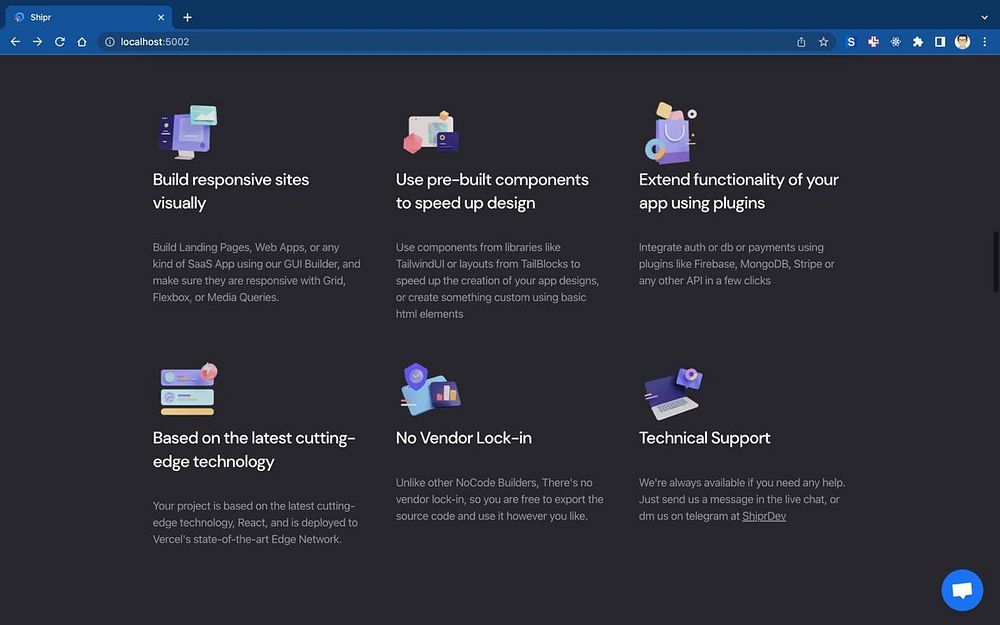This screenshot has width=1000, height=625.
Task: Click the share page icon
Action: (x=801, y=41)
